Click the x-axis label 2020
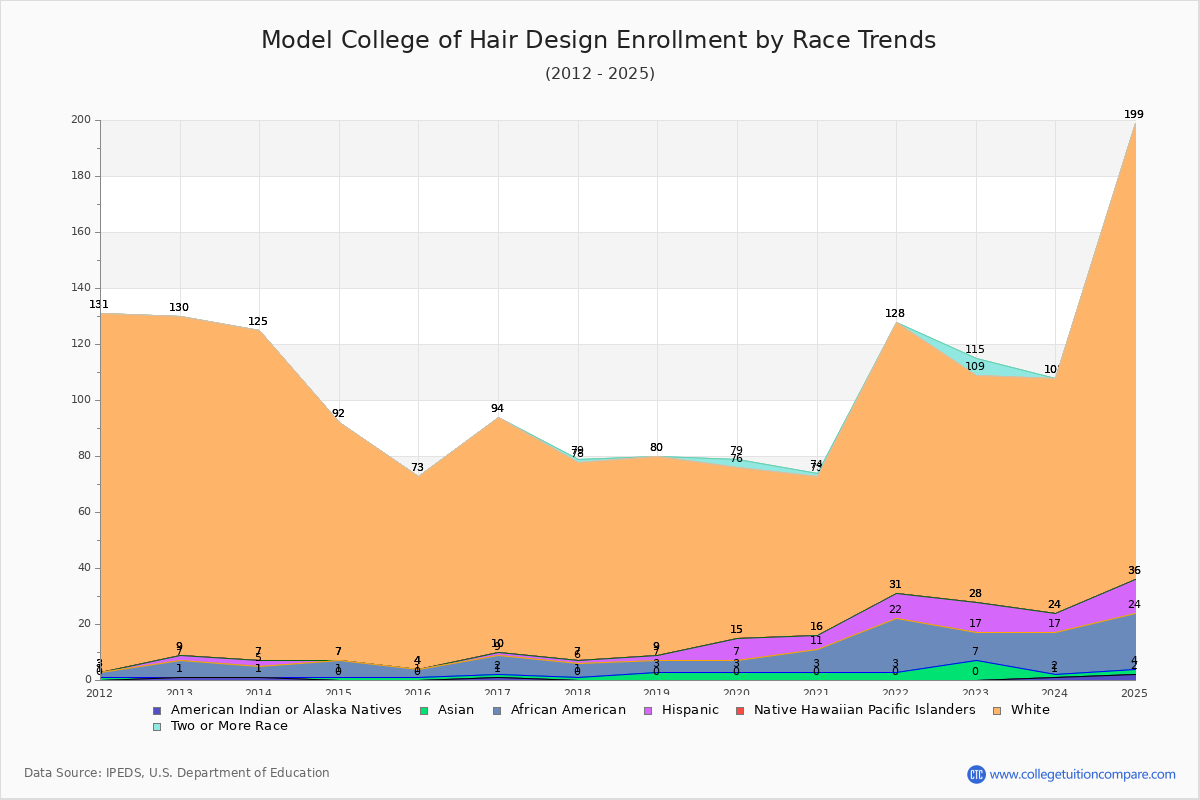Image resolution: width=1200 pixels, height=800 pixels. point(736,693)
